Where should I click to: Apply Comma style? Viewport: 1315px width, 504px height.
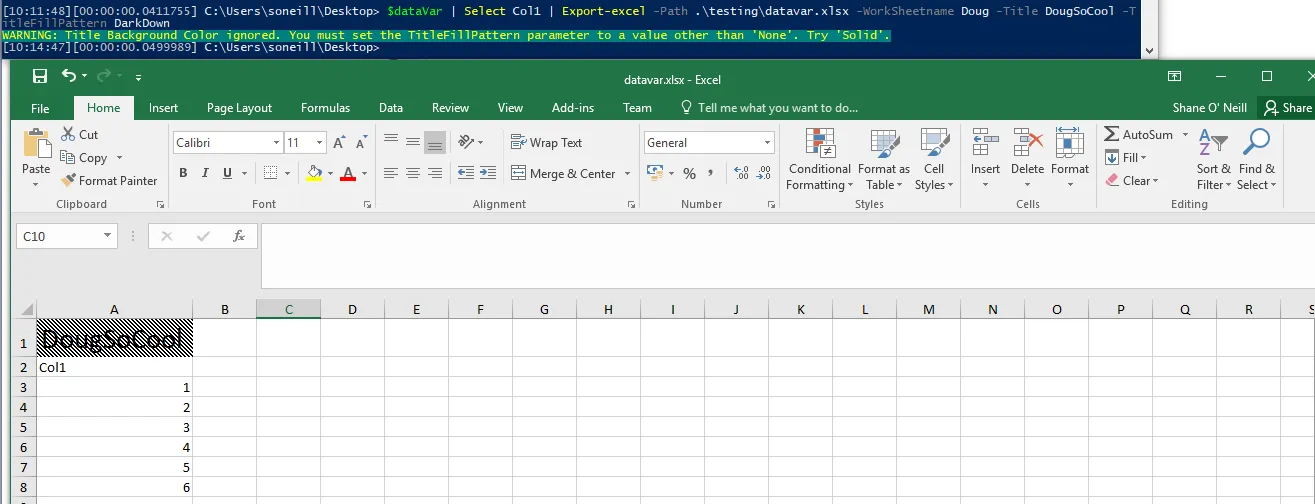(711, 173)
